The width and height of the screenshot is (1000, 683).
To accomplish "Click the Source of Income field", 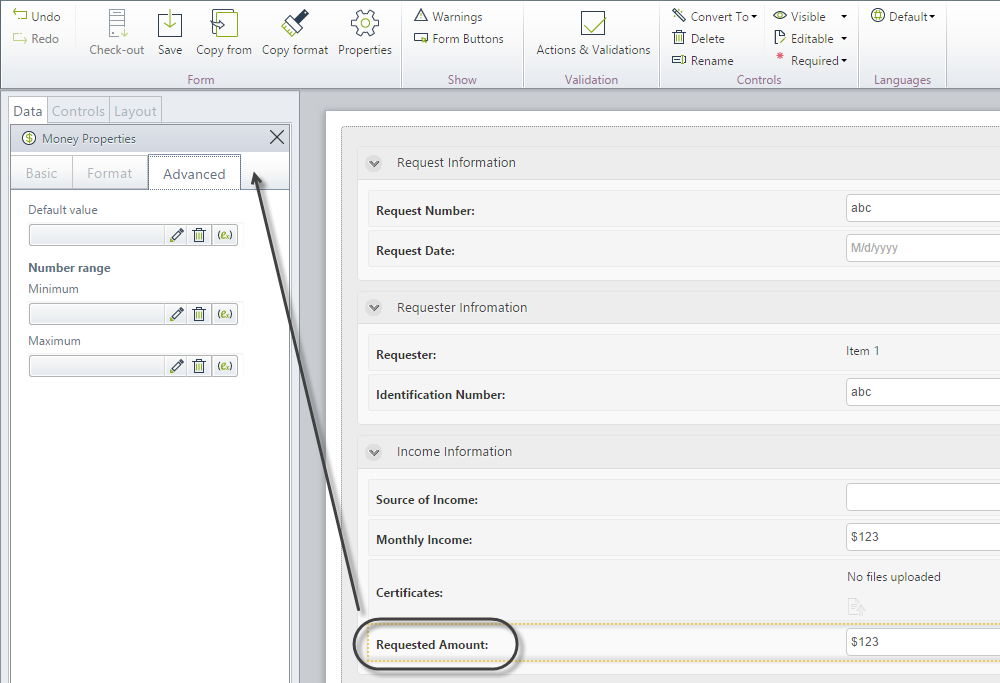I will click(x=923, y=497).
